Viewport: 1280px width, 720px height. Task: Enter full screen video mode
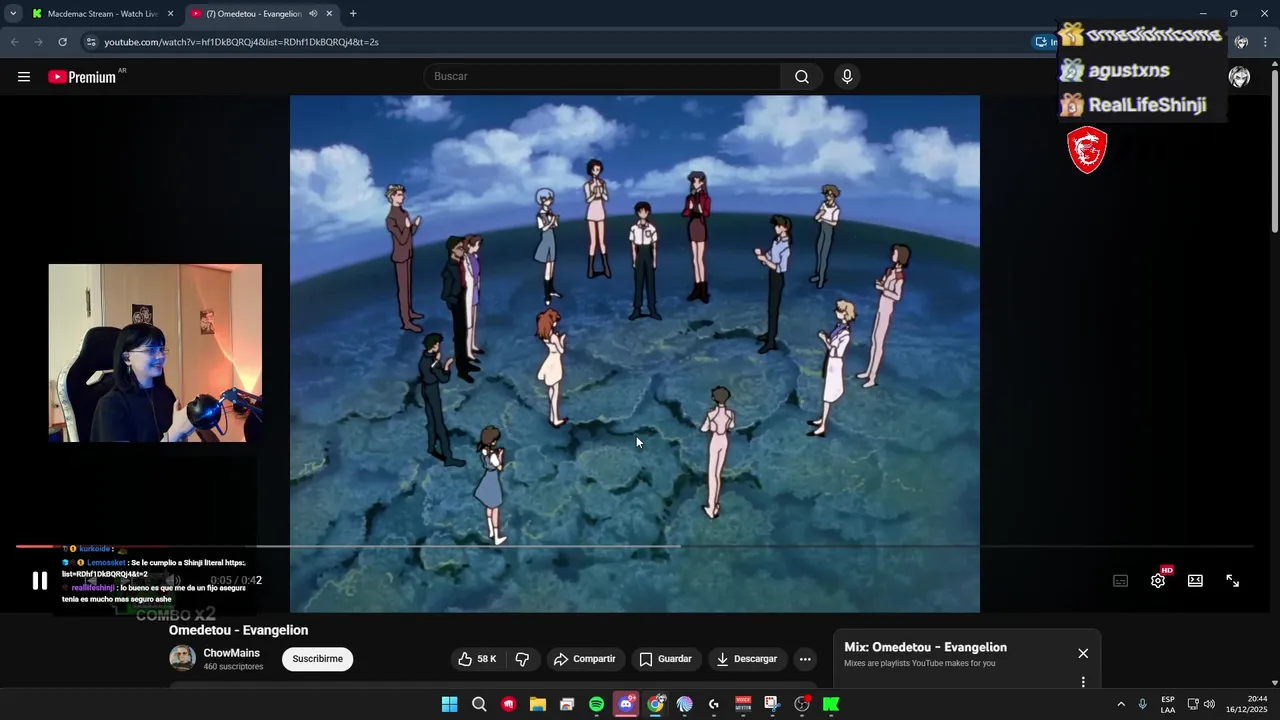coord(1233,581)
